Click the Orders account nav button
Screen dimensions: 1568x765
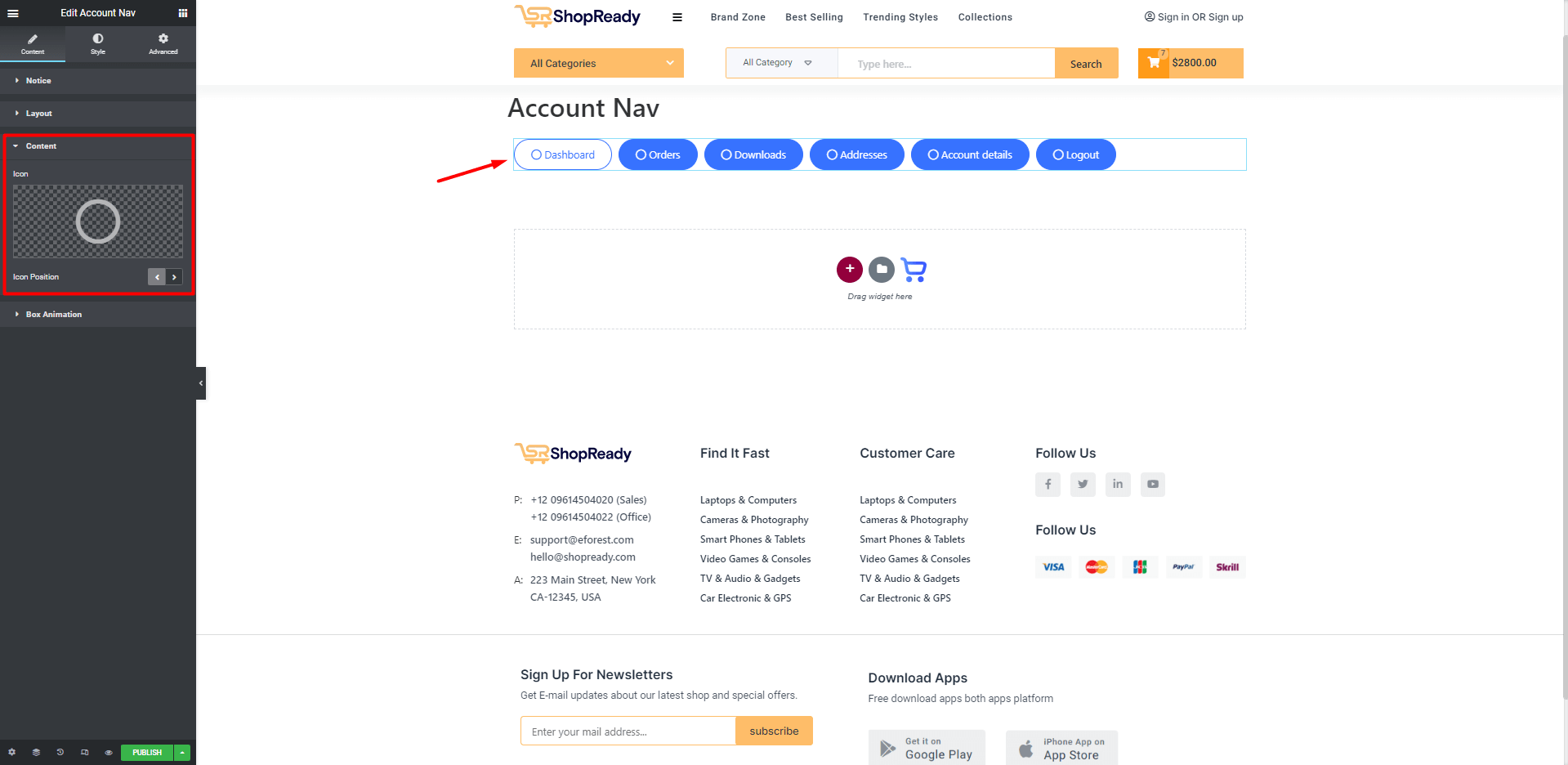[658, 154]
